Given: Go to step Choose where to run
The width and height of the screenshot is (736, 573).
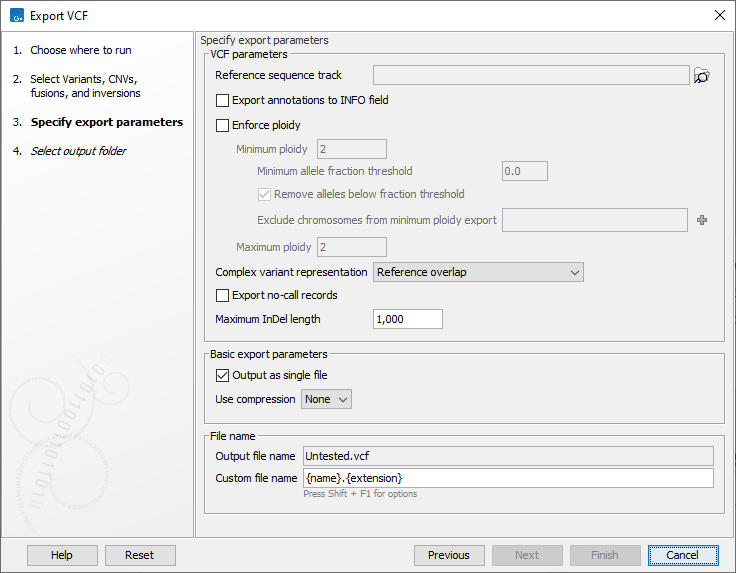Looking at the screenshot, I should pos(80,50).
